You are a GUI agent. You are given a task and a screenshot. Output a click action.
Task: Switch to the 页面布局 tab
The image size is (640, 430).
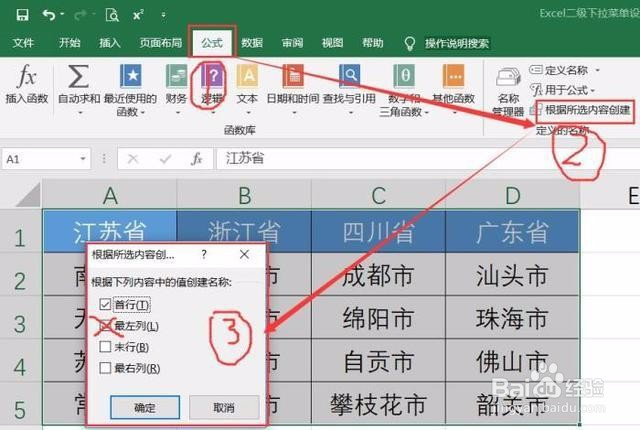[x=161, y=43]
